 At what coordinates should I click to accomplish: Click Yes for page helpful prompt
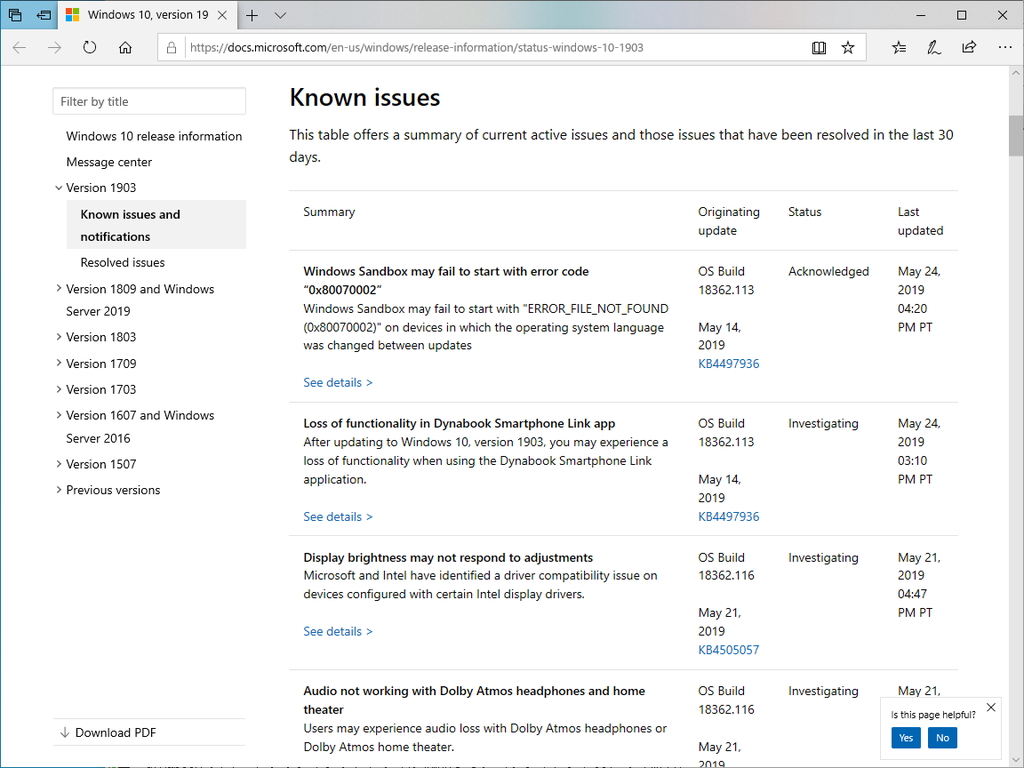(x=905, y=738)
